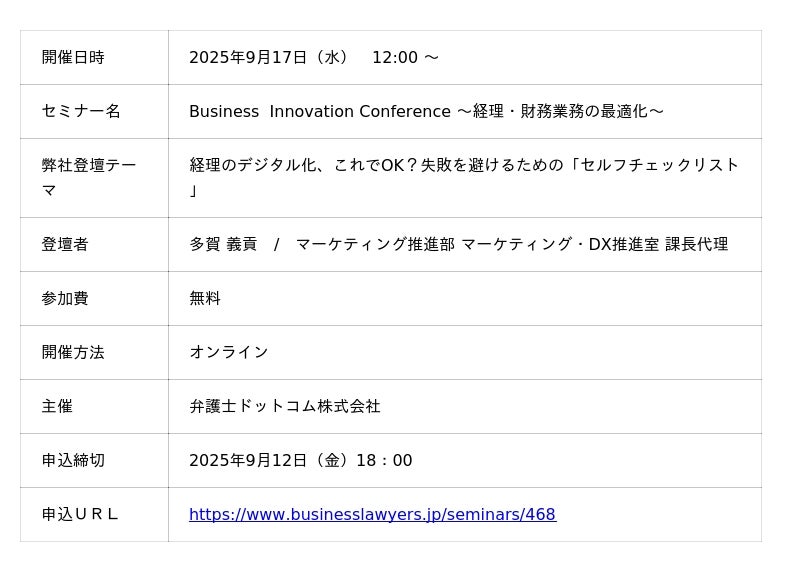Click the 無料 fee value
800x572 pixels.
[x=205, y=298]
